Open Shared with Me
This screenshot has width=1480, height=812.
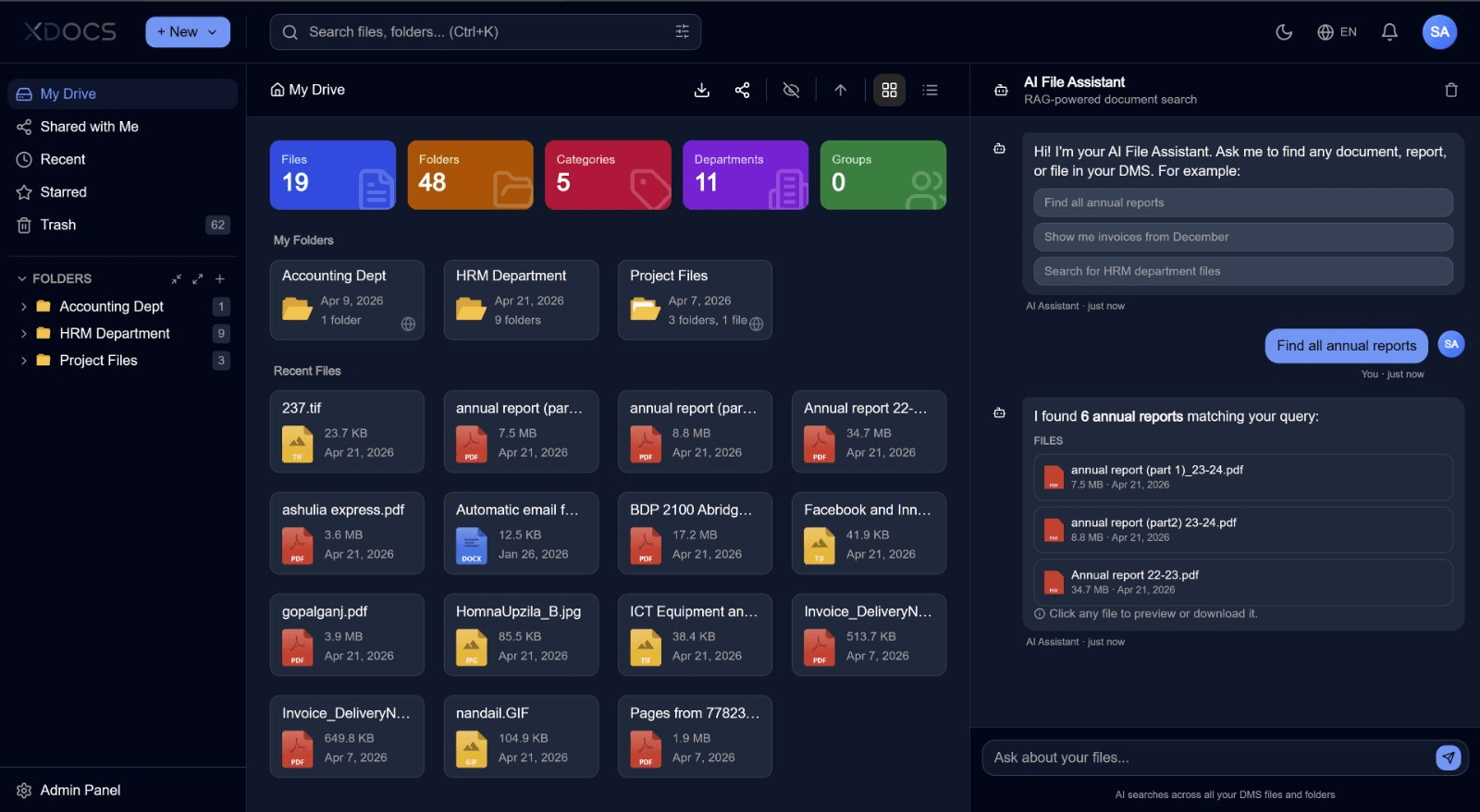[123, 127]
